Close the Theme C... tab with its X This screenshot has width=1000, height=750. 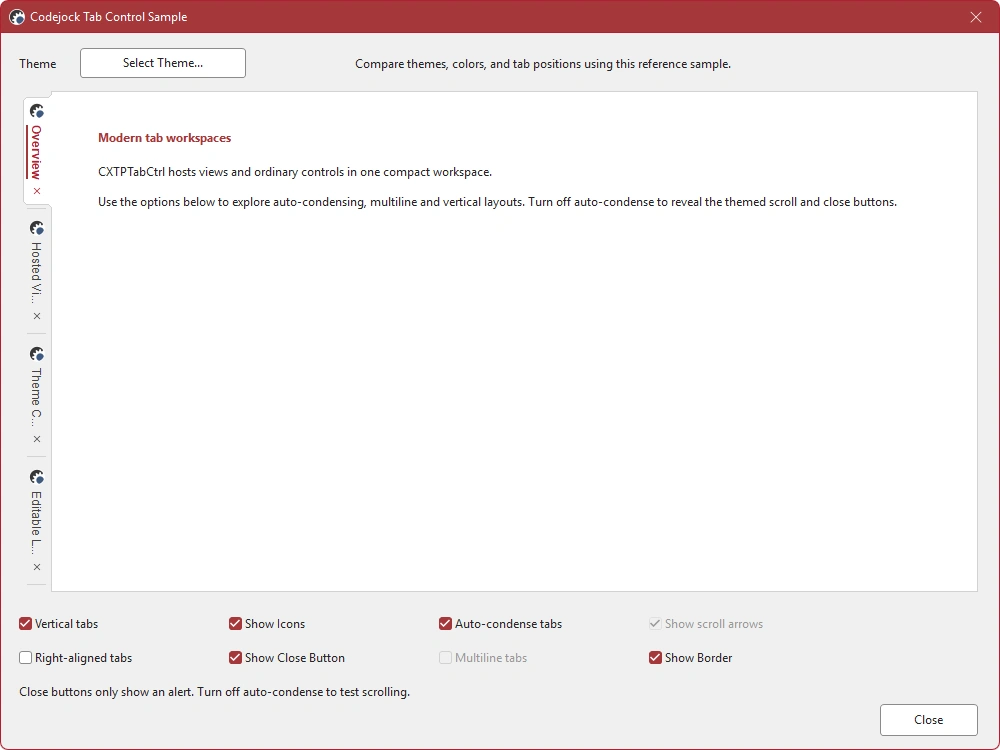[x=37, y=439]
